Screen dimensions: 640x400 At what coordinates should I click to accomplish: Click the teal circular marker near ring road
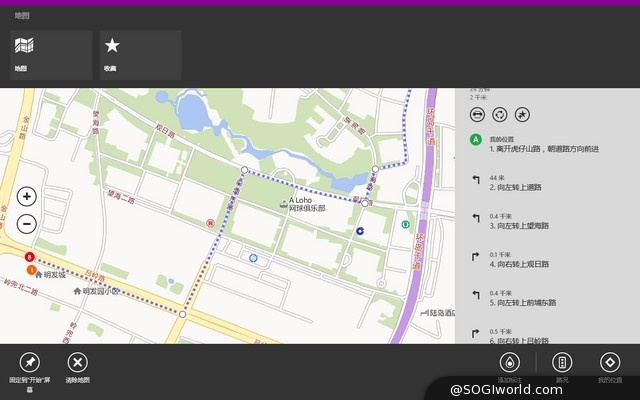pos(405,224)
